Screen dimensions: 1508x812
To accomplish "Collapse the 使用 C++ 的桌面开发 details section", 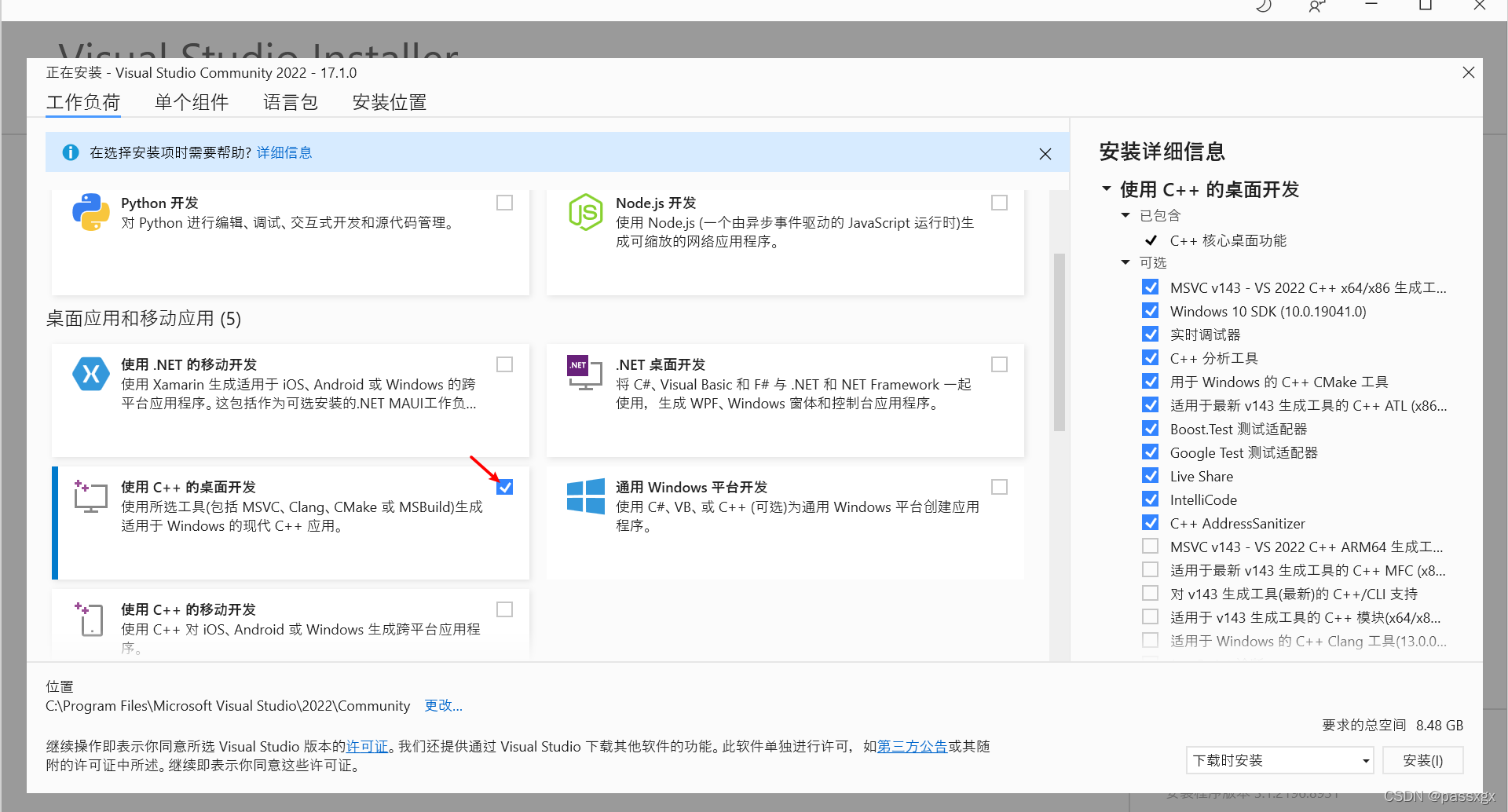I will (x=1107, y=188).
